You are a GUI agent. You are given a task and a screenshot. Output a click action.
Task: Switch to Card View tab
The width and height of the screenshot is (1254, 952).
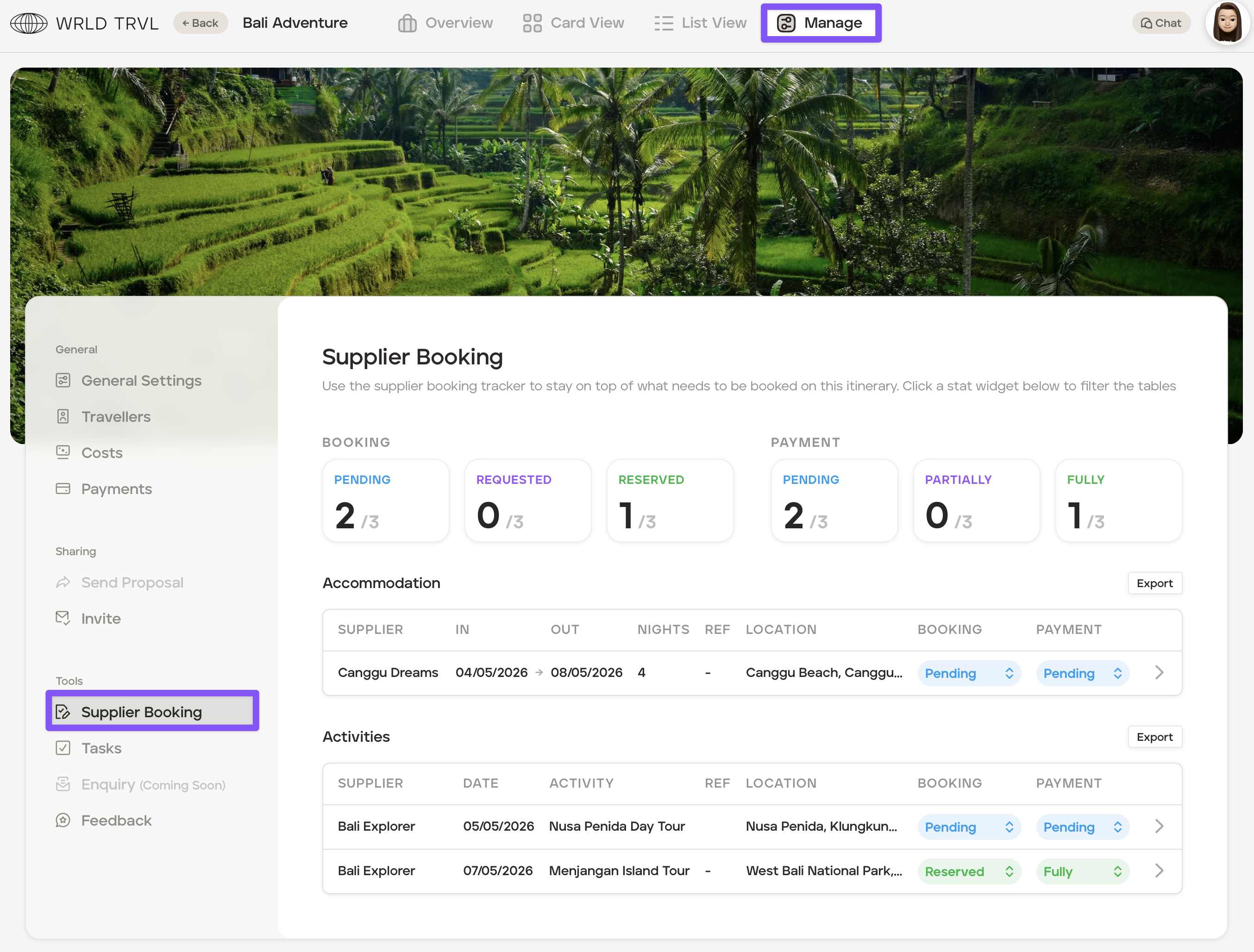coord(573,23)
